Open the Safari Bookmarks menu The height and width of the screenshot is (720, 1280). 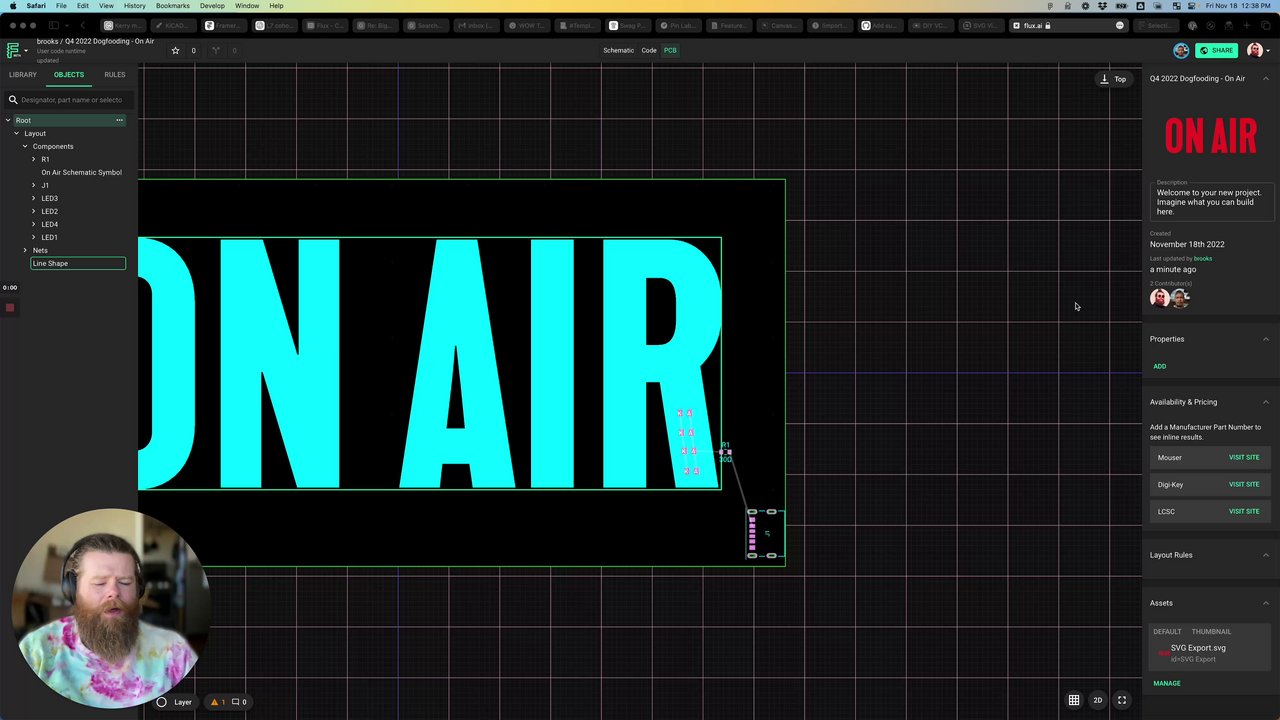point(172,6)
